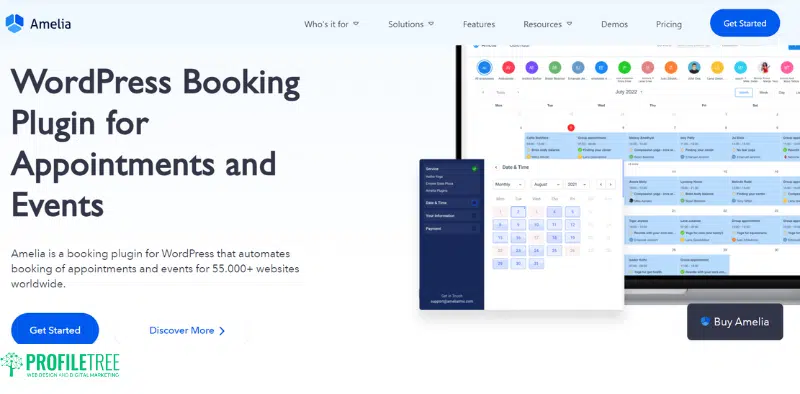The image size is (800, 394).
Task: Click the Today button in calendar
Action: 501,92
